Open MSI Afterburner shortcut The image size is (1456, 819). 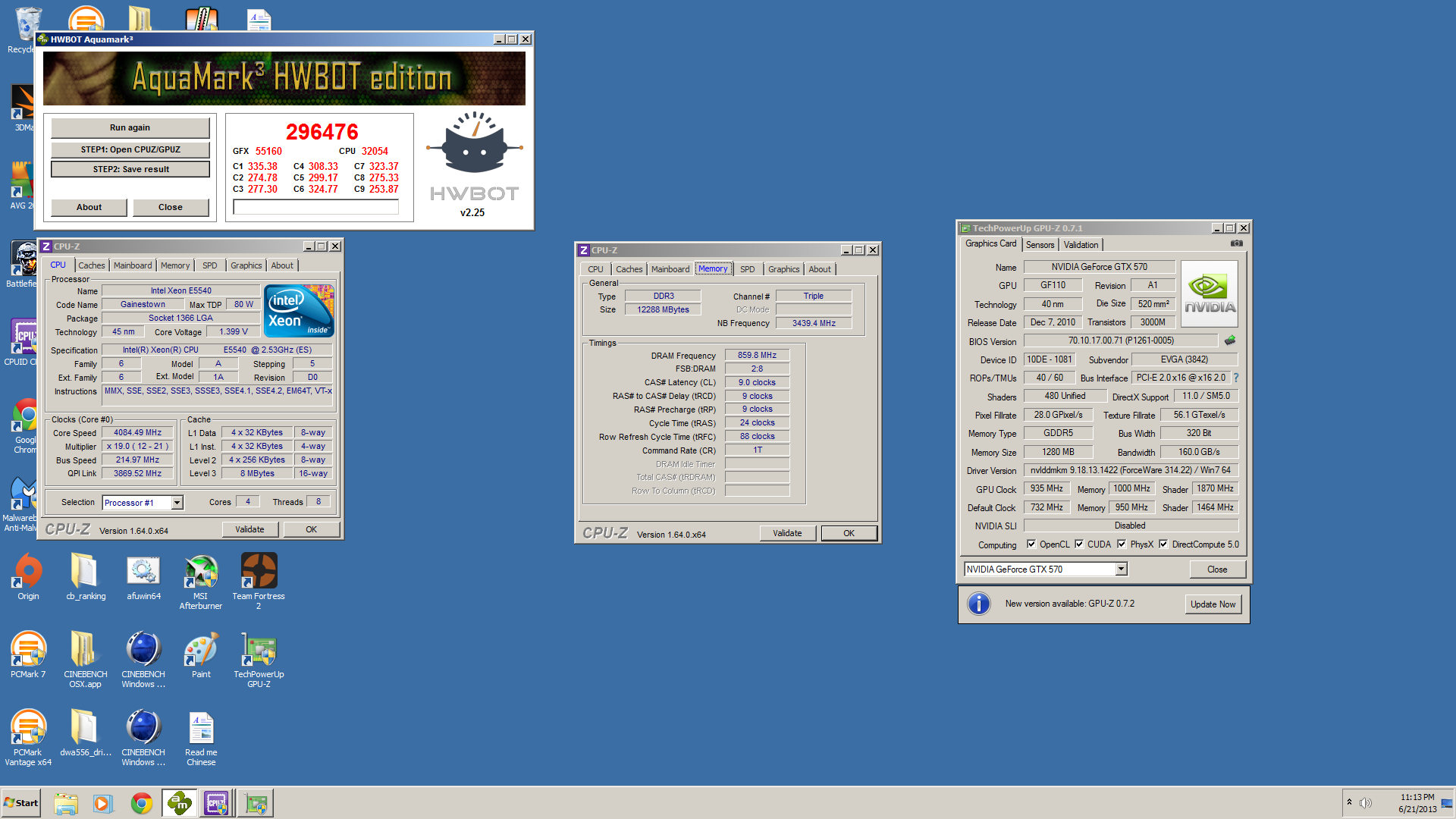pyautogui.click(x=201, y=582)
